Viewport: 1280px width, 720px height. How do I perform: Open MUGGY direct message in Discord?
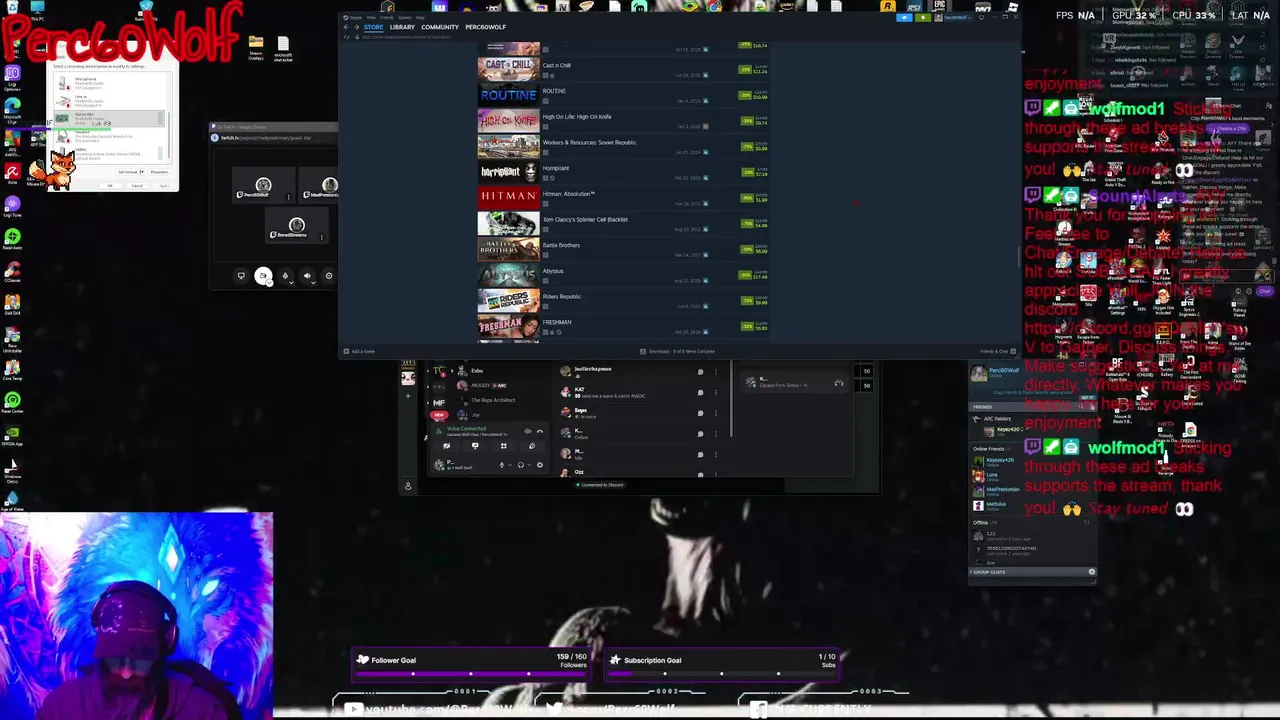[x=481, y=385]
